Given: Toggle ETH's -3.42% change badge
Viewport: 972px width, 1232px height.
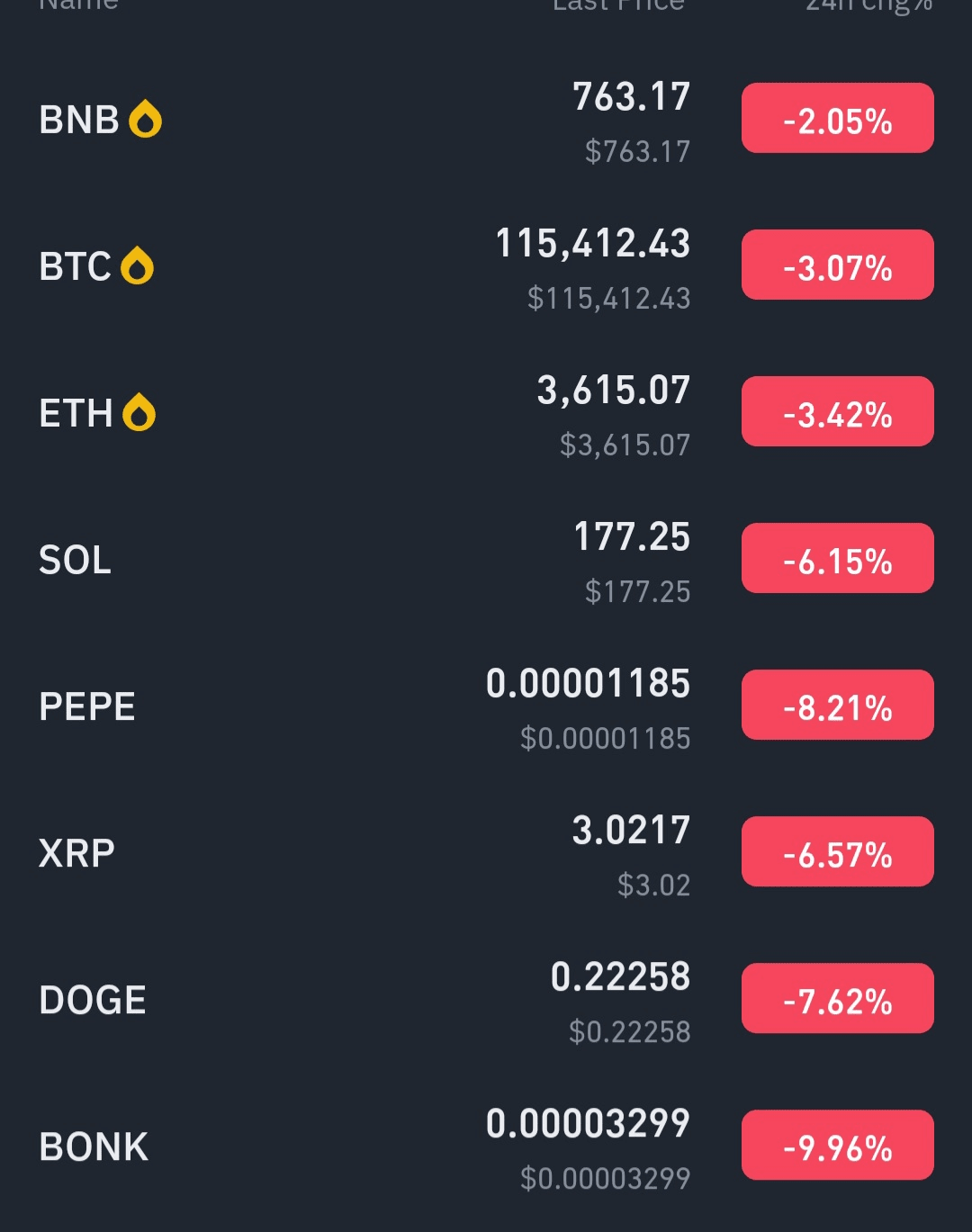Looking at the screenshot, I should (x=837, y=412).
